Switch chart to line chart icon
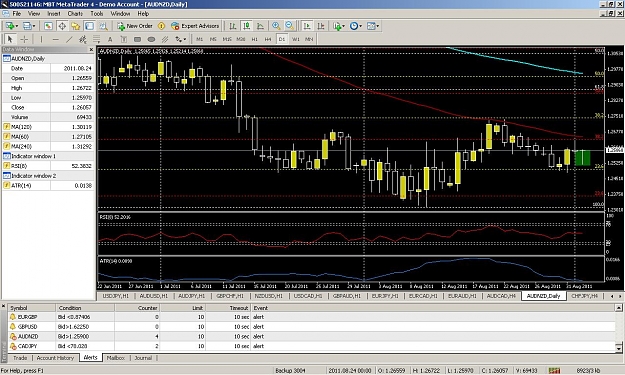This screenshot has width=625, height=375. (x=260, y=26)
